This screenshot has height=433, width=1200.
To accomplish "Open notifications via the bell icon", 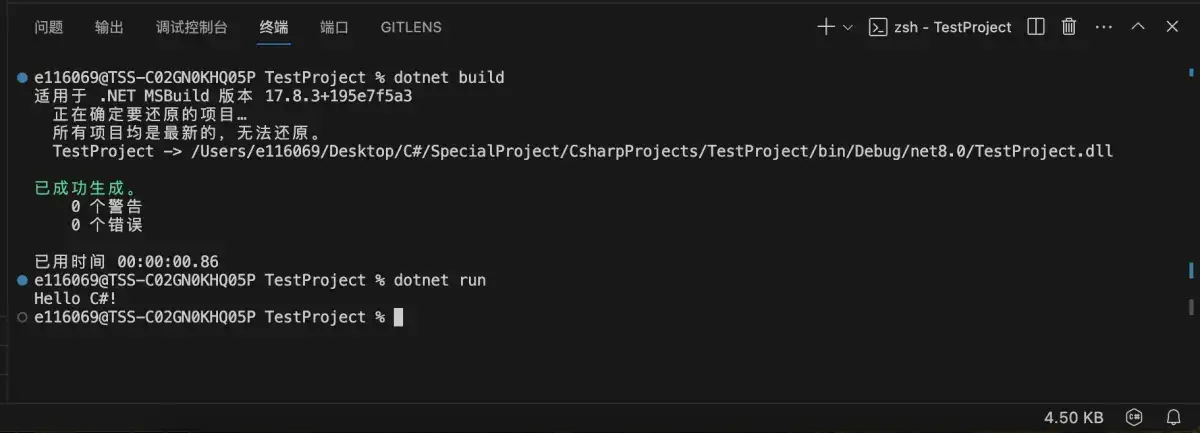I will (x=1174, y=416).
